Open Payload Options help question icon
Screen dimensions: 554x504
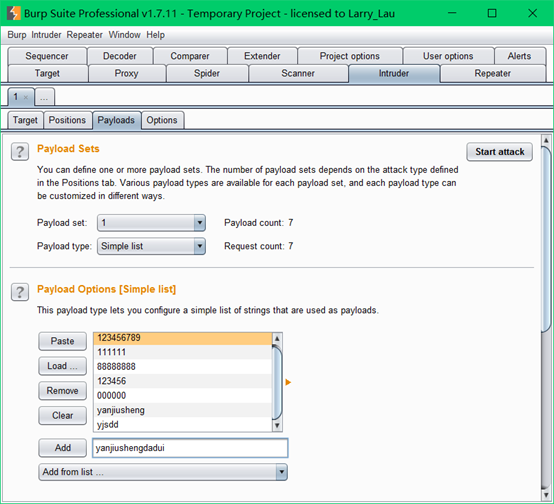coord(20,292)
